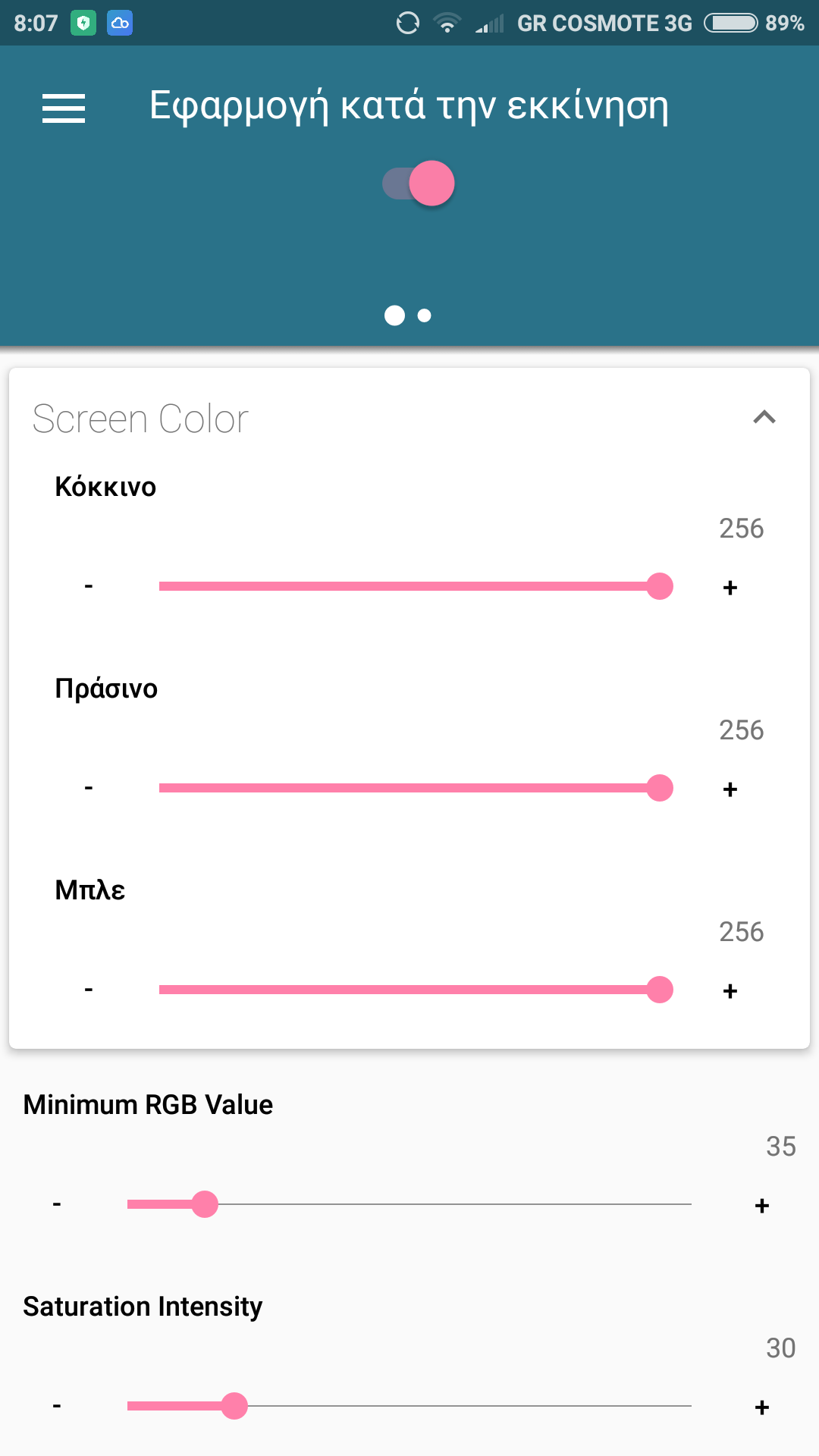Click the Minimum RGB Value slider thumb
819x1456 pixels.
[205, 1204]
